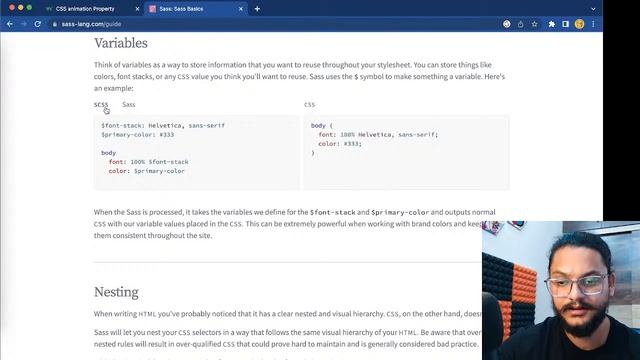Click the Variables heading
The width and height of the screenshot is (640, 360).
[121, 43]
